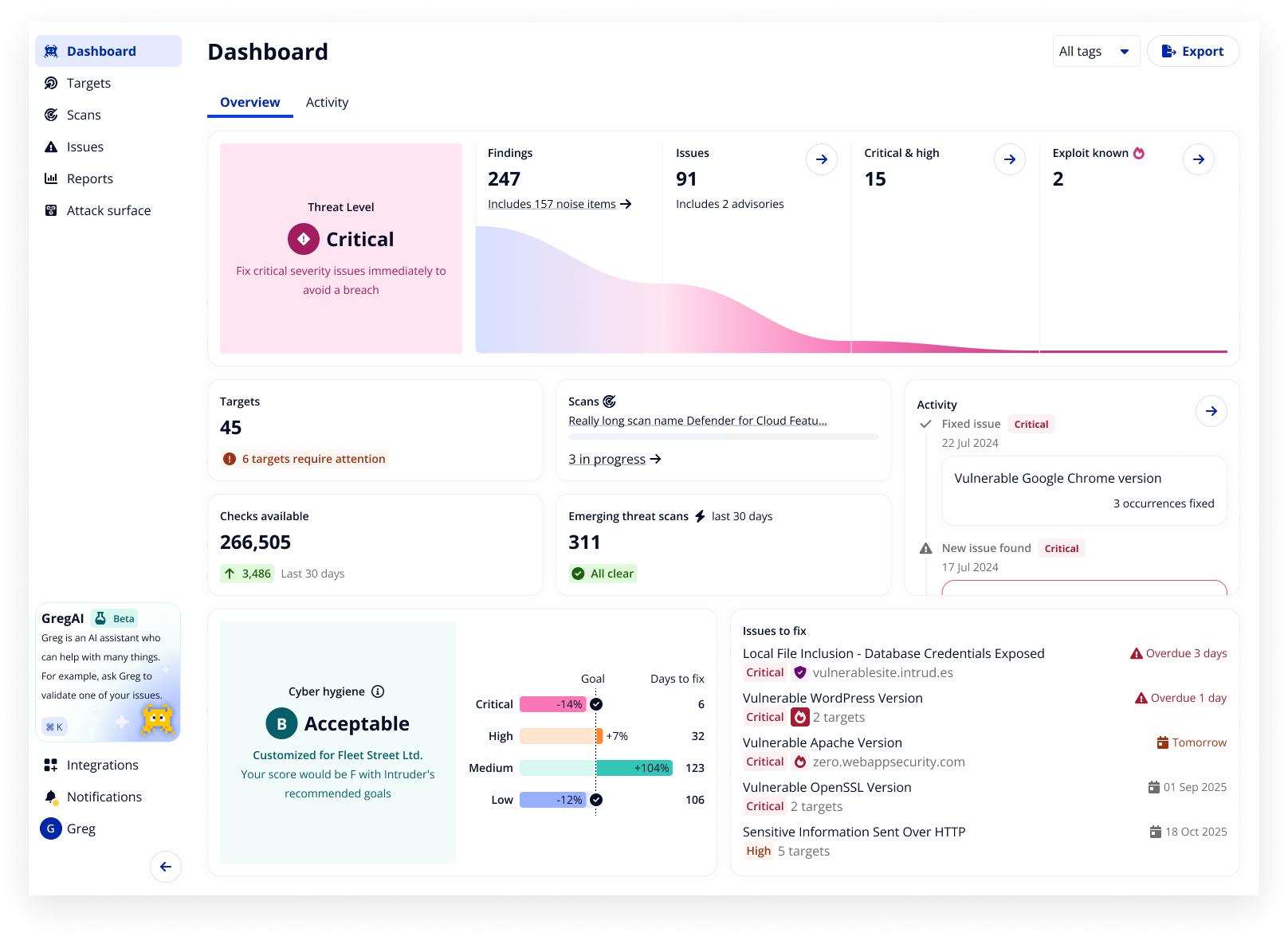Expand the All tags dropdown

point(1095,51)
